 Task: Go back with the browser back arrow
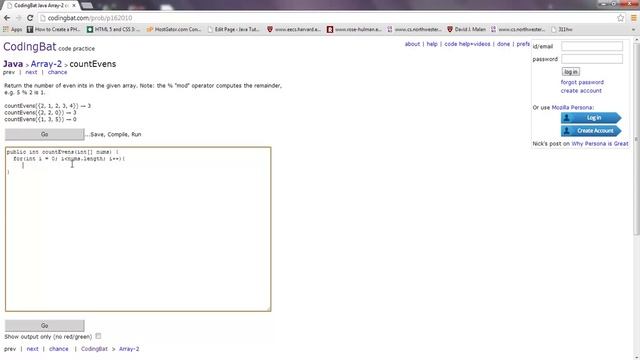(7, 18)
